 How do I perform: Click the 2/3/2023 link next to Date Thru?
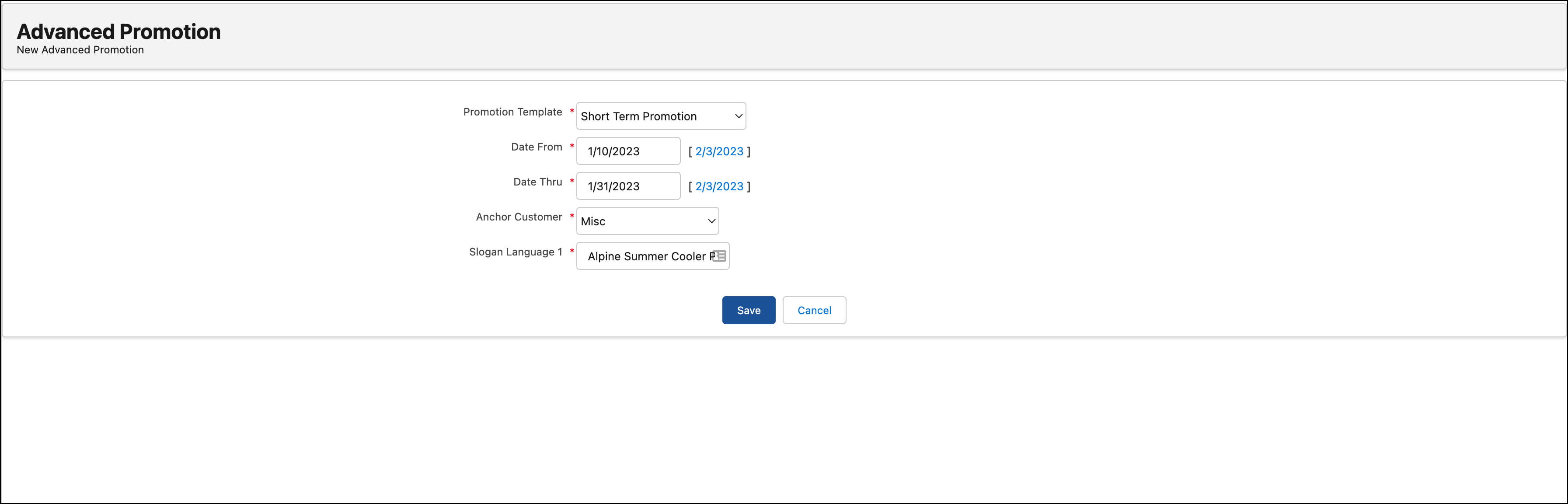[719, 185]
